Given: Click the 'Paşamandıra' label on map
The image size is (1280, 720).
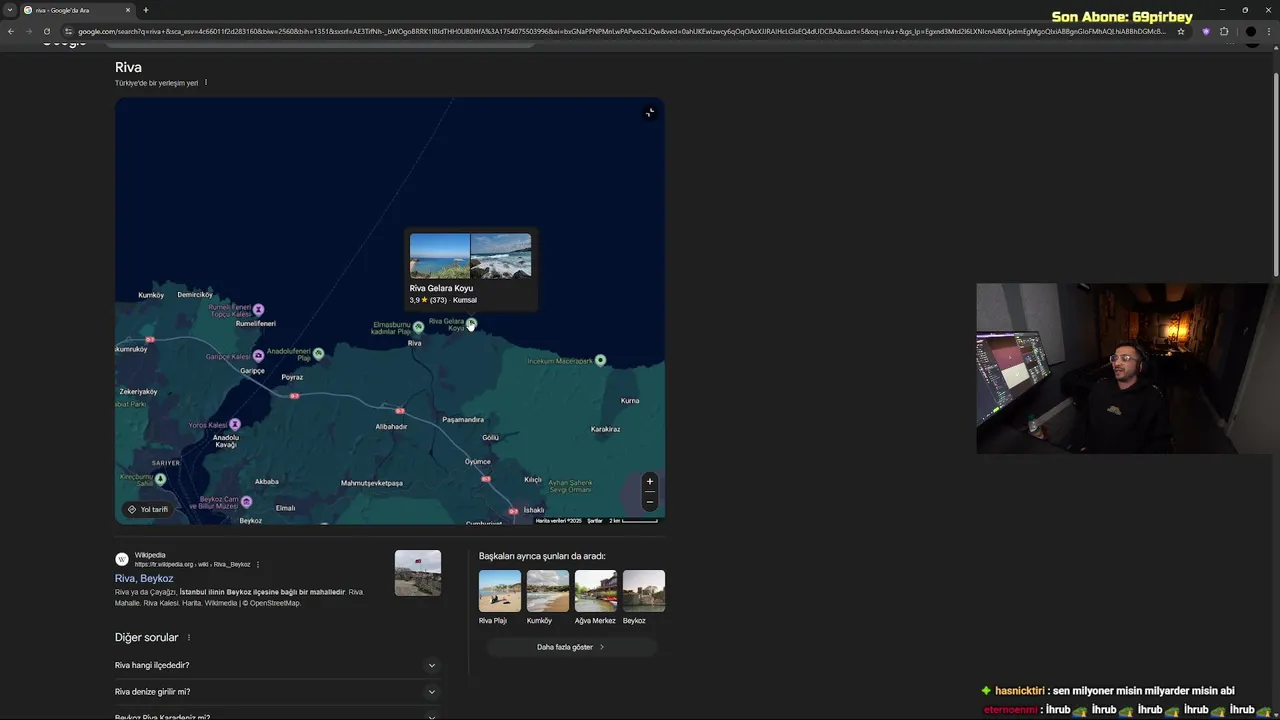Looking at the screenshot, I should tap(463, 419).
